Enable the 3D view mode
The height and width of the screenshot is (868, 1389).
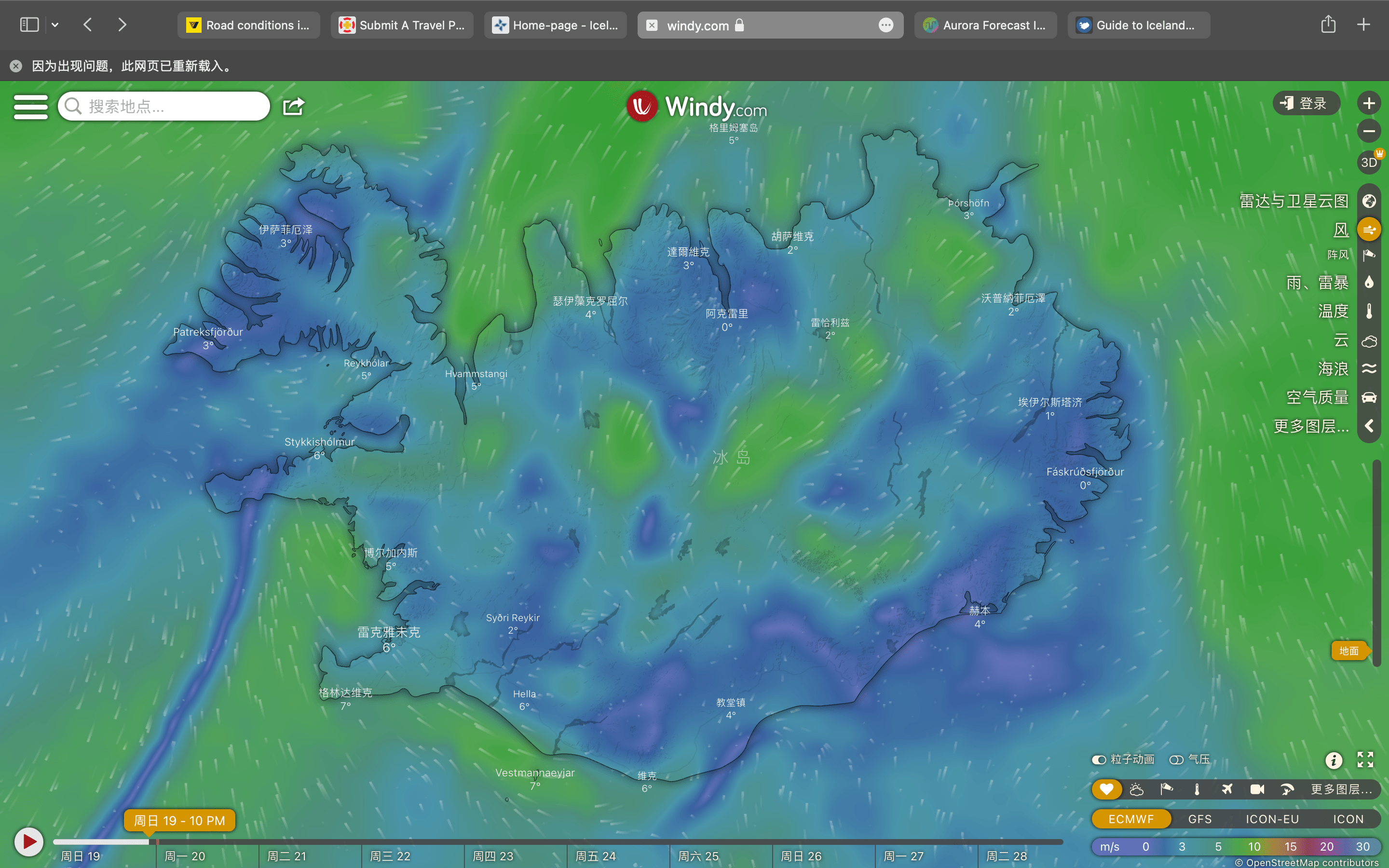(x=1369, y=163)
